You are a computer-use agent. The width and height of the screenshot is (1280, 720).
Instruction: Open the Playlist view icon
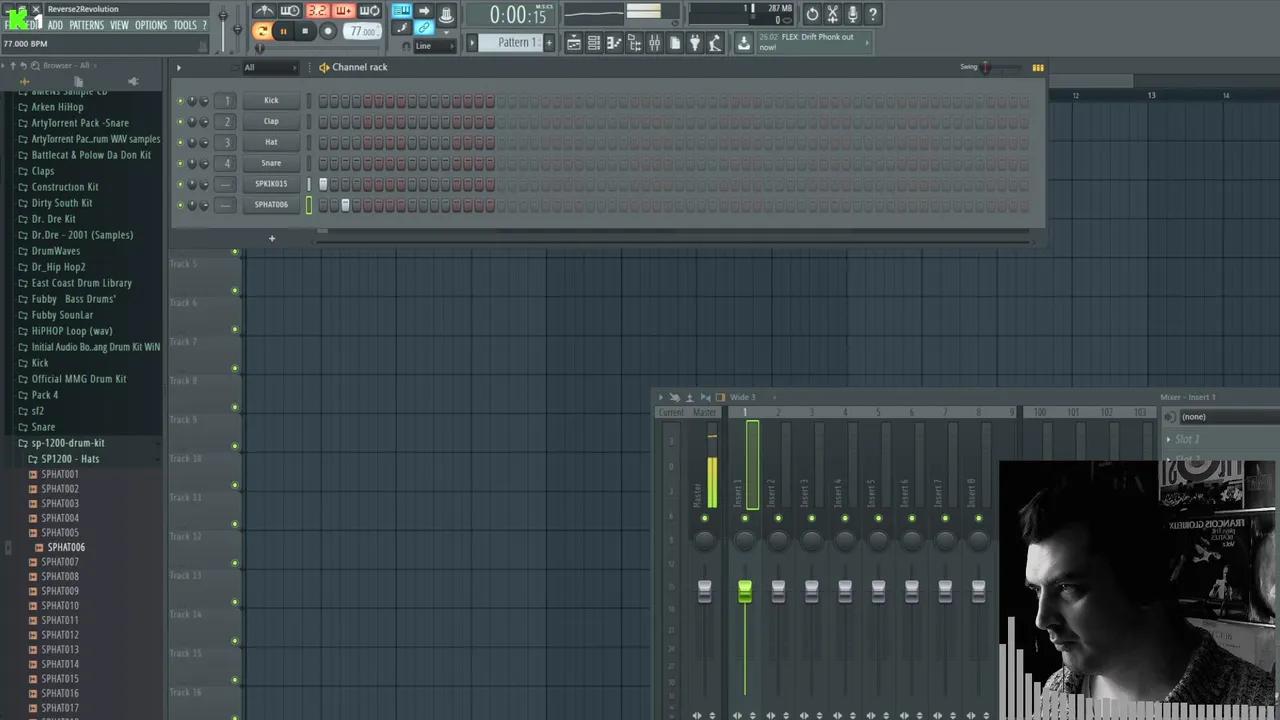pos(574,43)
